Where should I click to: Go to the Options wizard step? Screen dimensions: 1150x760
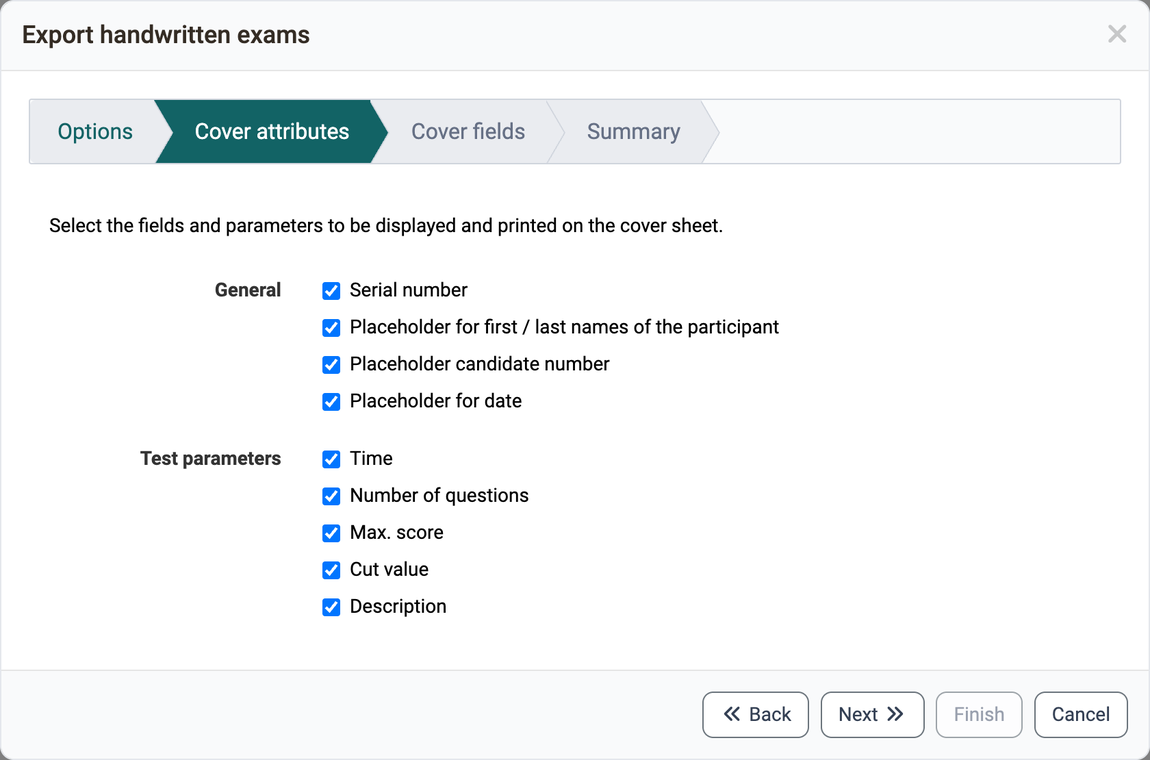(x=95, y=131)
